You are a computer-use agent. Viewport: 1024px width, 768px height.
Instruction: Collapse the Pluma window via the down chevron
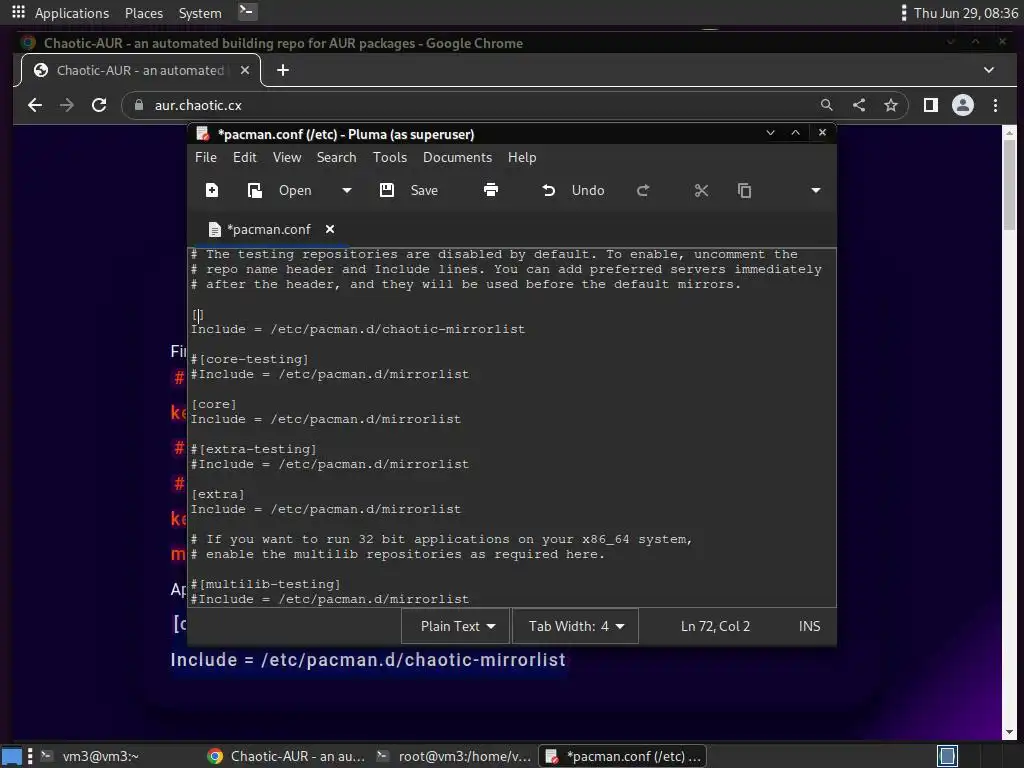point(771,133)
